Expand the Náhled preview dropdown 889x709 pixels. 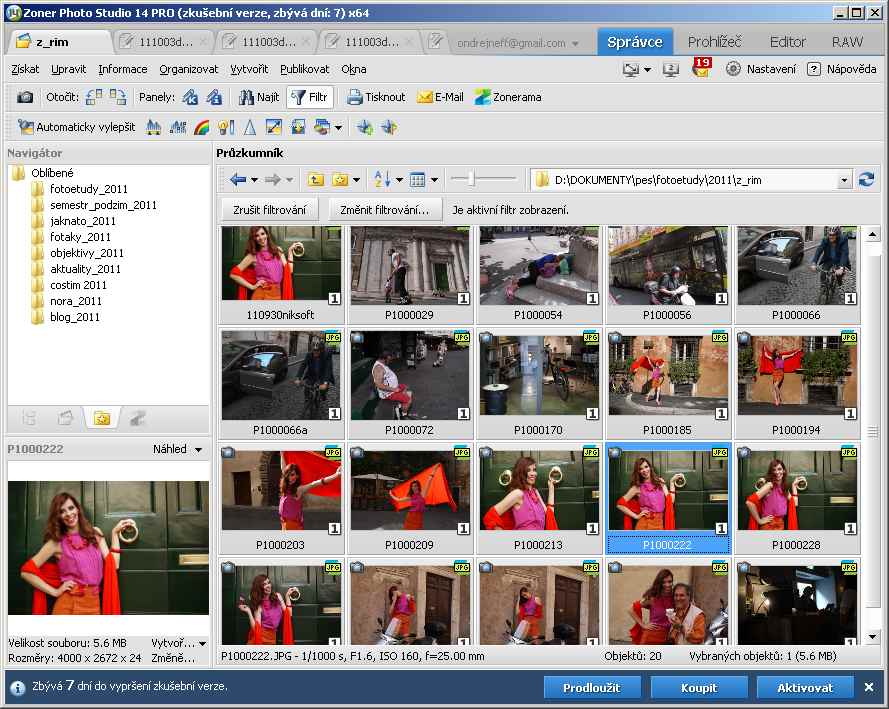[198, 450]
